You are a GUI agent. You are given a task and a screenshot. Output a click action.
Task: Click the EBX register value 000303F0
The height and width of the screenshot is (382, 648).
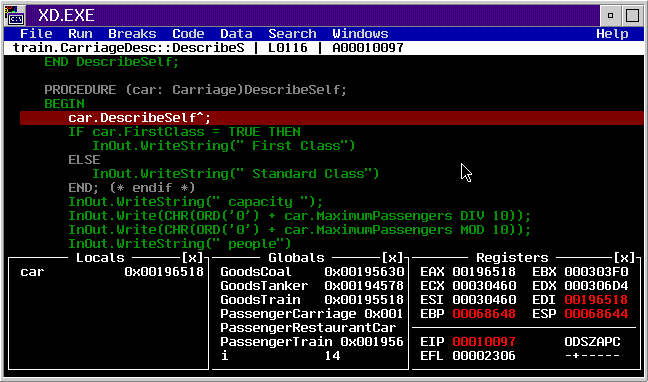click(x=596, y=272)
